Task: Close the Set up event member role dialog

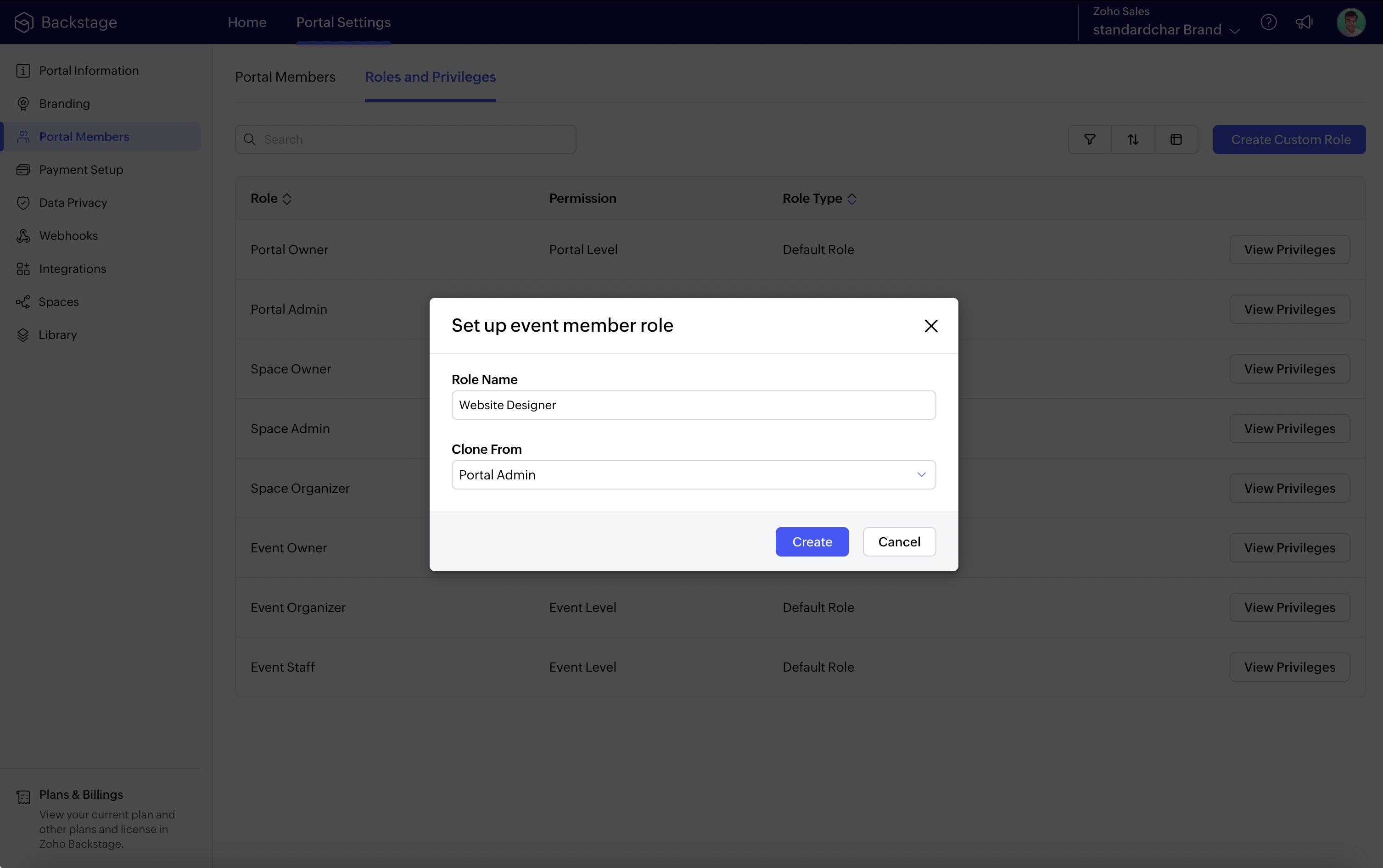Action: tap(930, 326)
